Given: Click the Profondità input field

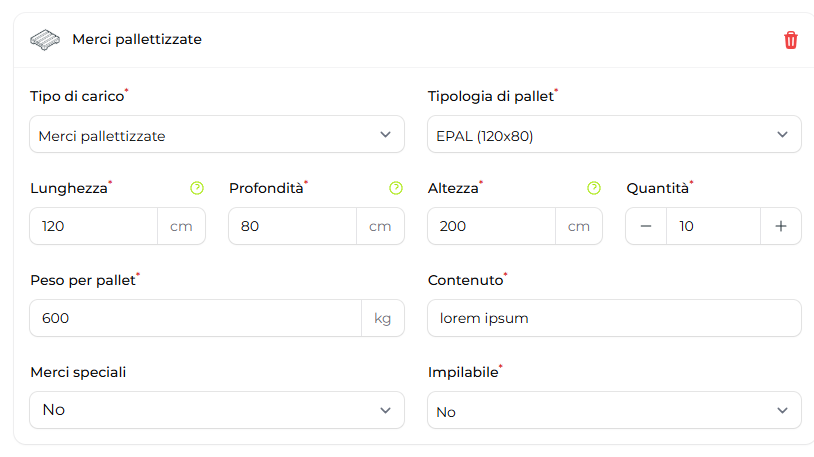Looking at the screenshot, I should coord(292,226).
